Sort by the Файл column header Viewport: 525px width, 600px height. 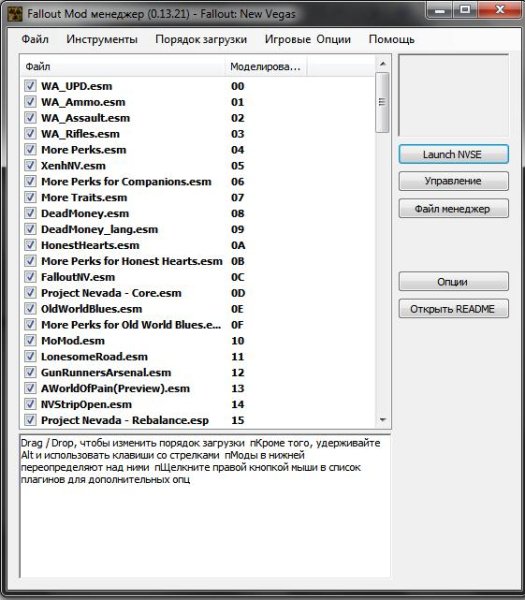pos(122,67)
